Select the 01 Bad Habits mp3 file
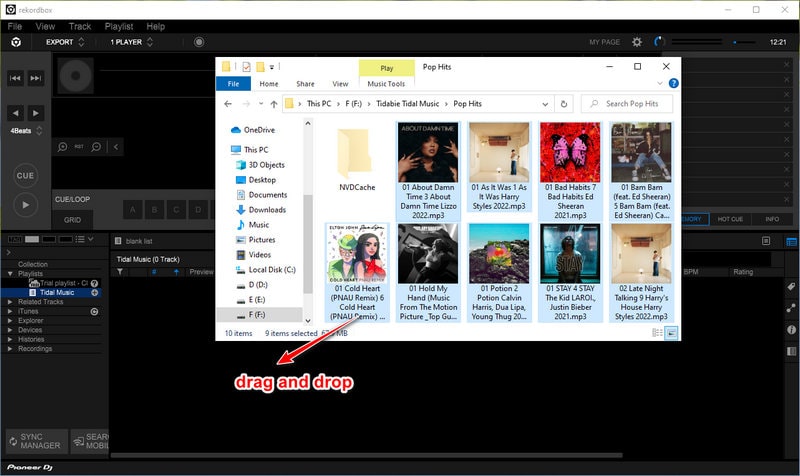 pos(570,172)
